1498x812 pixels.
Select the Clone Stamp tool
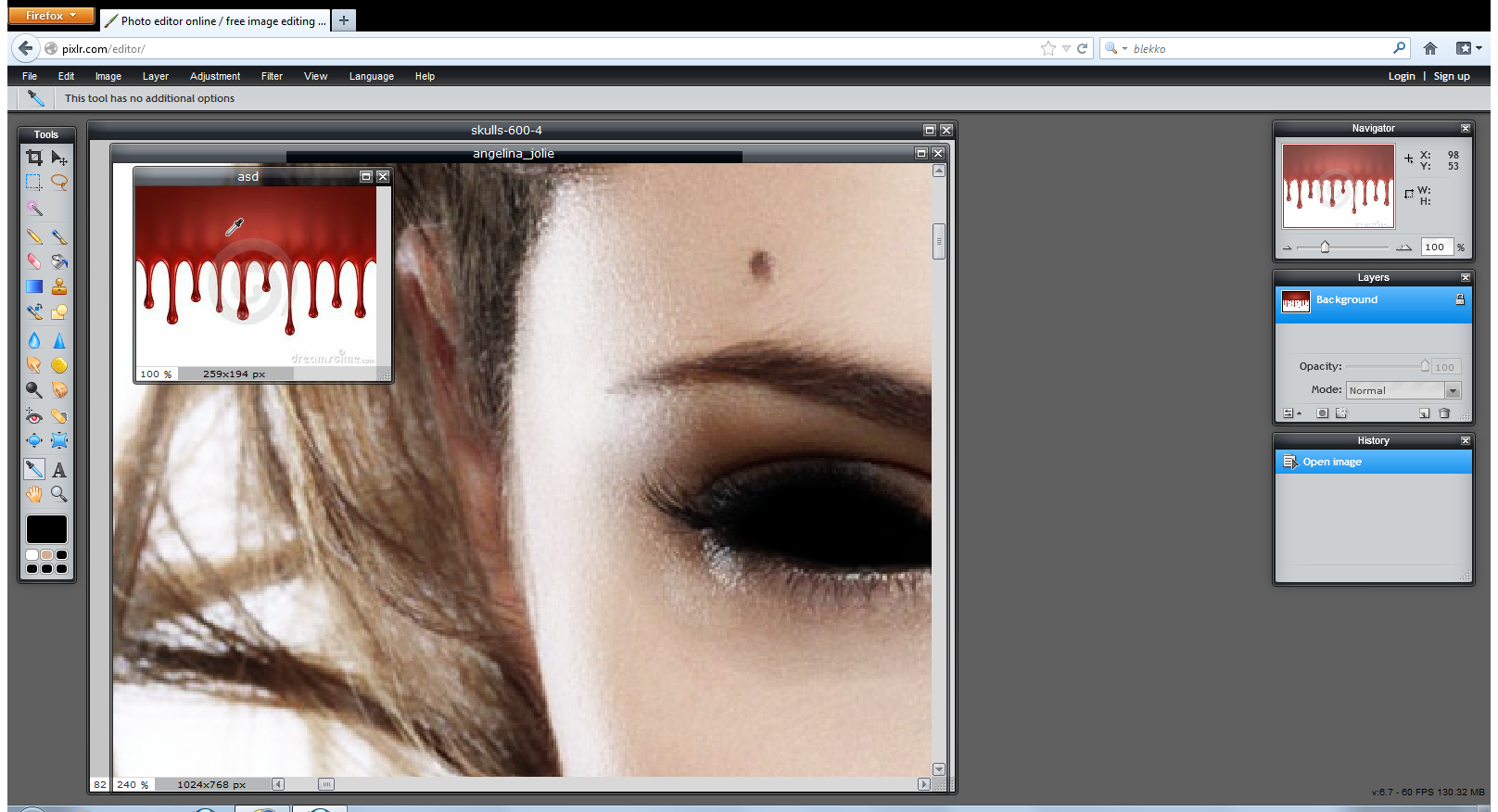pos(59,286)
